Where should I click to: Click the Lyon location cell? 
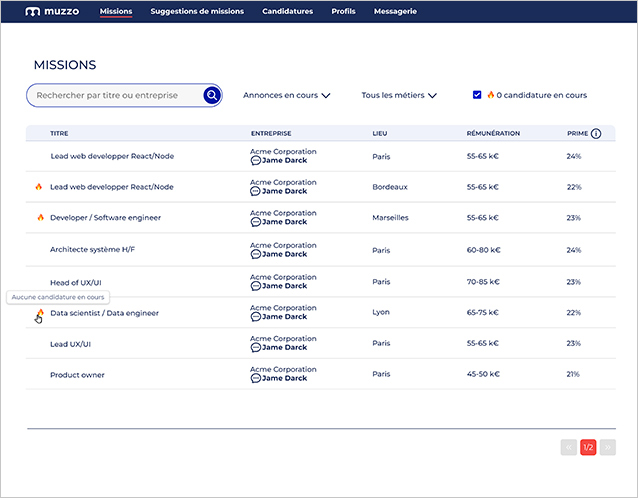[381, 312]
